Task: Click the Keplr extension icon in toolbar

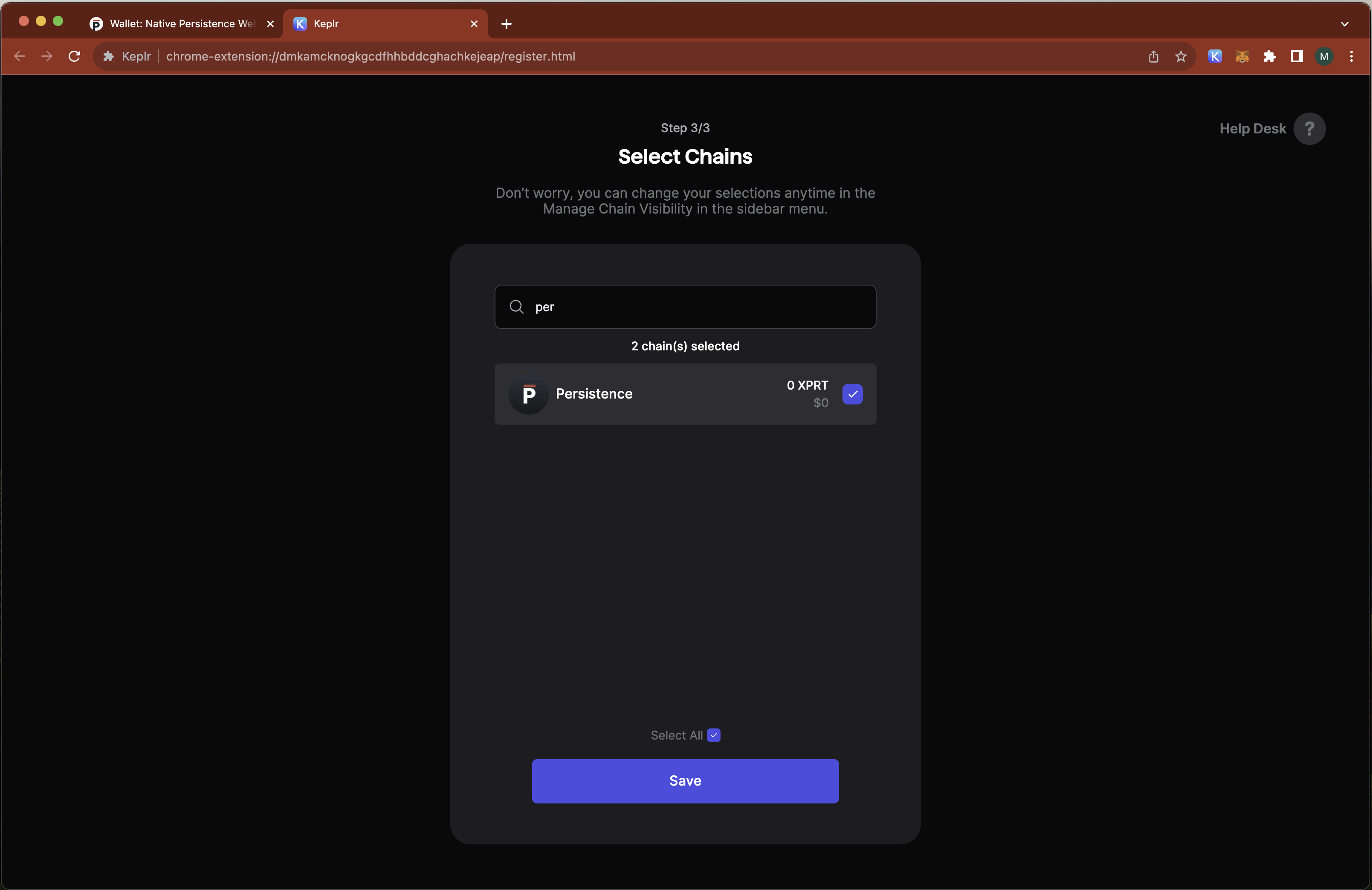Action: tap(1215, 57)
